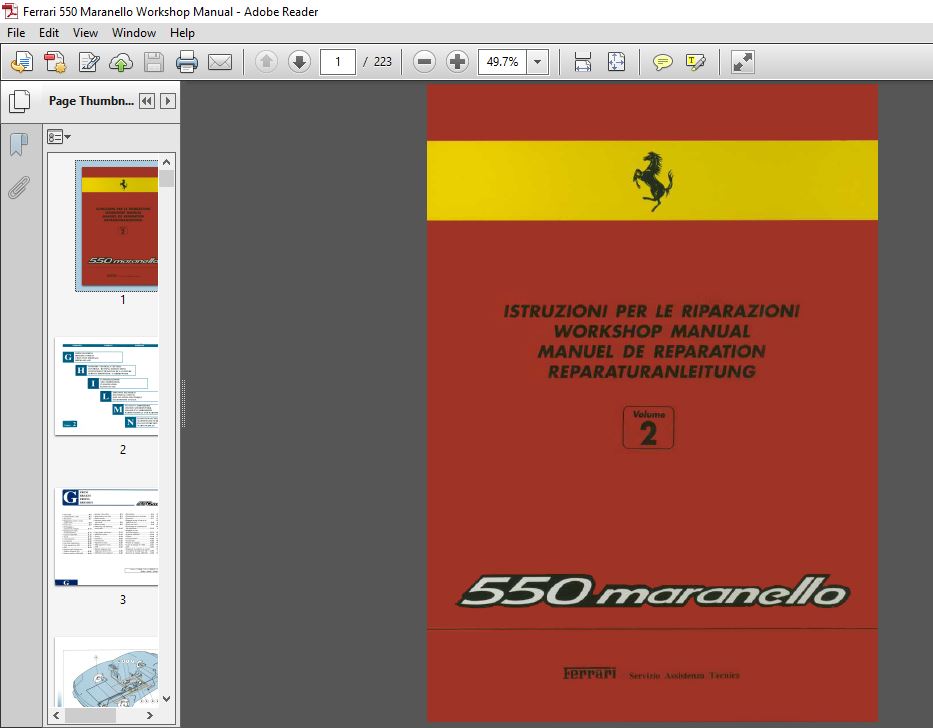
Task: Click the thumbnails scroll up arrow
Action: click(x=167, y=163)
